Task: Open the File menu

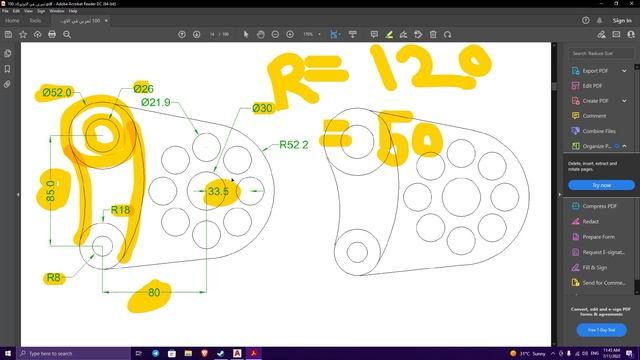Action: 5,11
